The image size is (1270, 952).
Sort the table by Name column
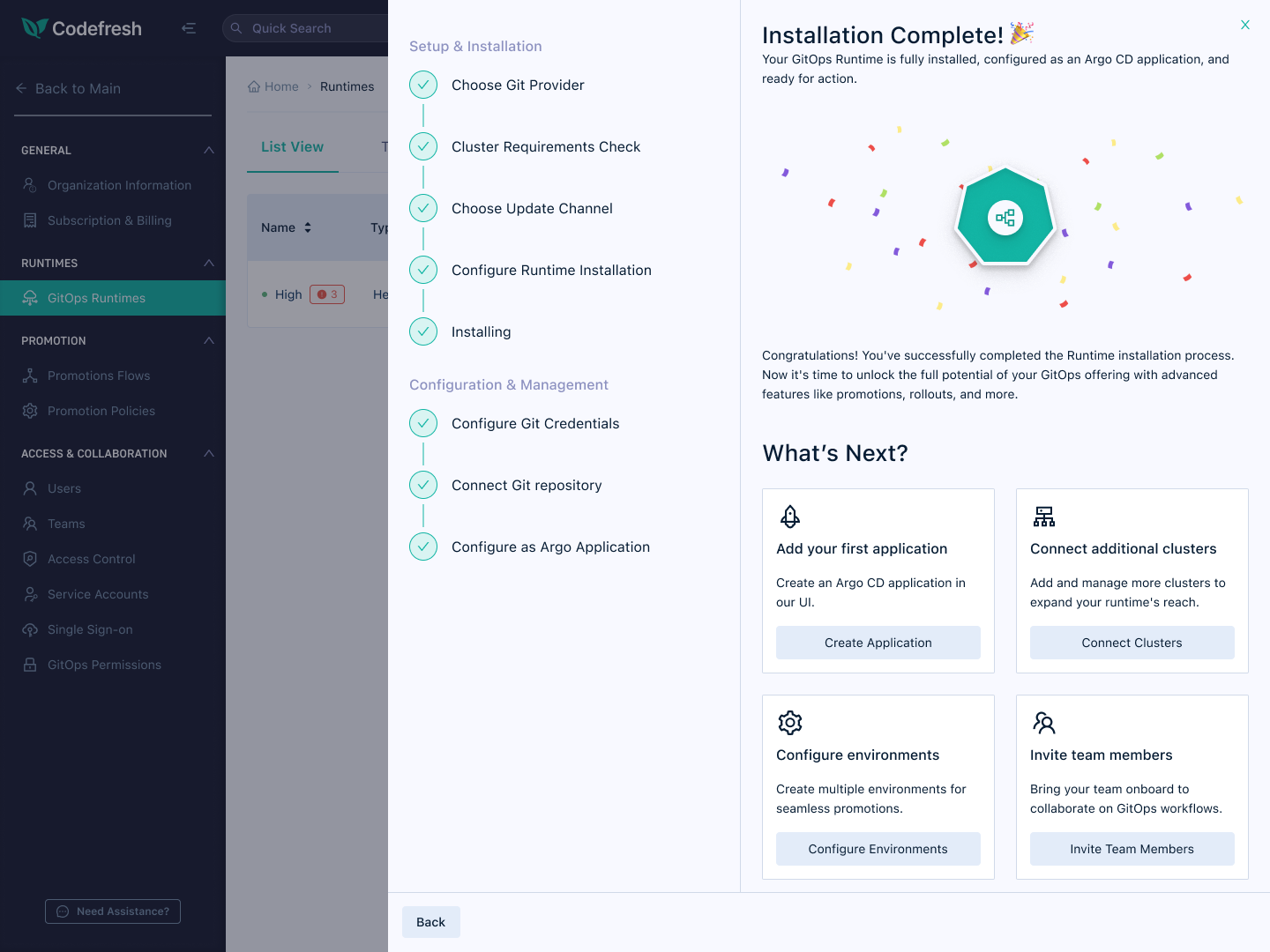308,227
